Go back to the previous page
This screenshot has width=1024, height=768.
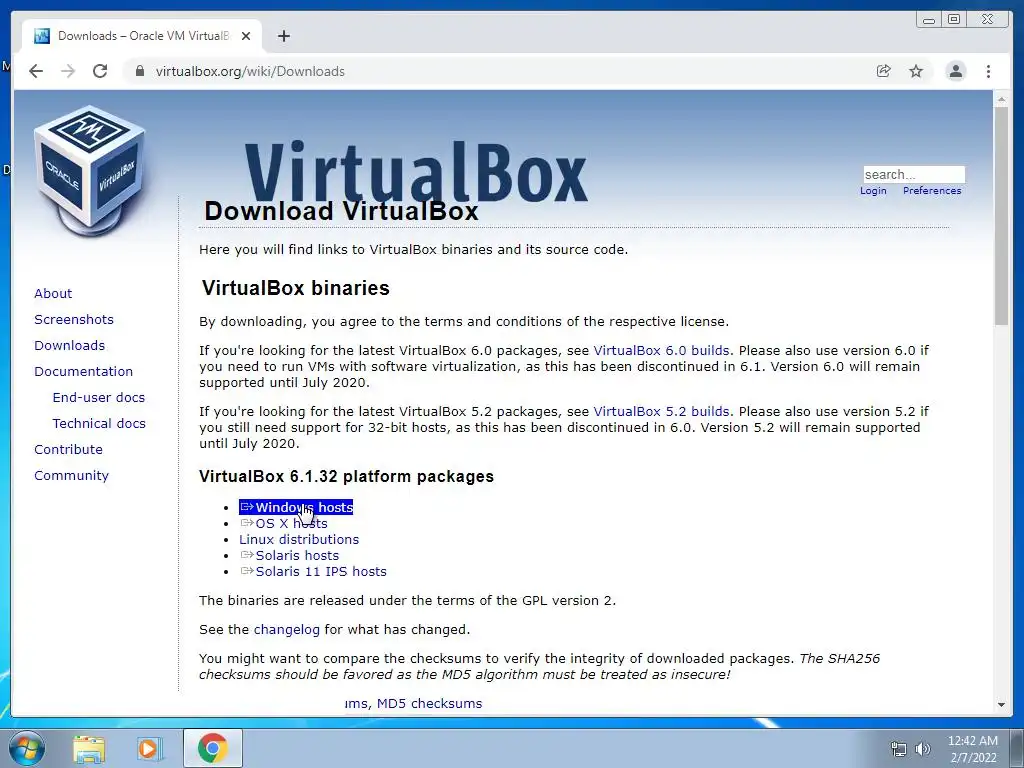click(x=36, y=71)
